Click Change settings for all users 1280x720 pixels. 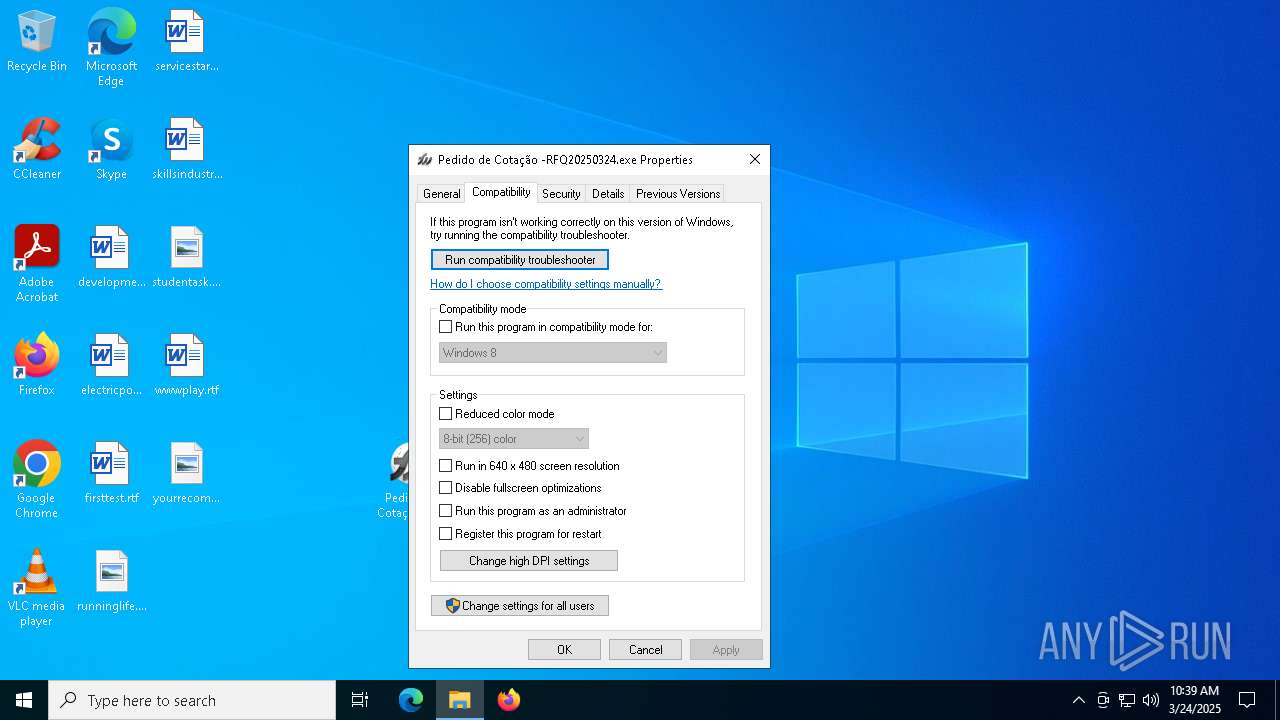tap(520, 606)
